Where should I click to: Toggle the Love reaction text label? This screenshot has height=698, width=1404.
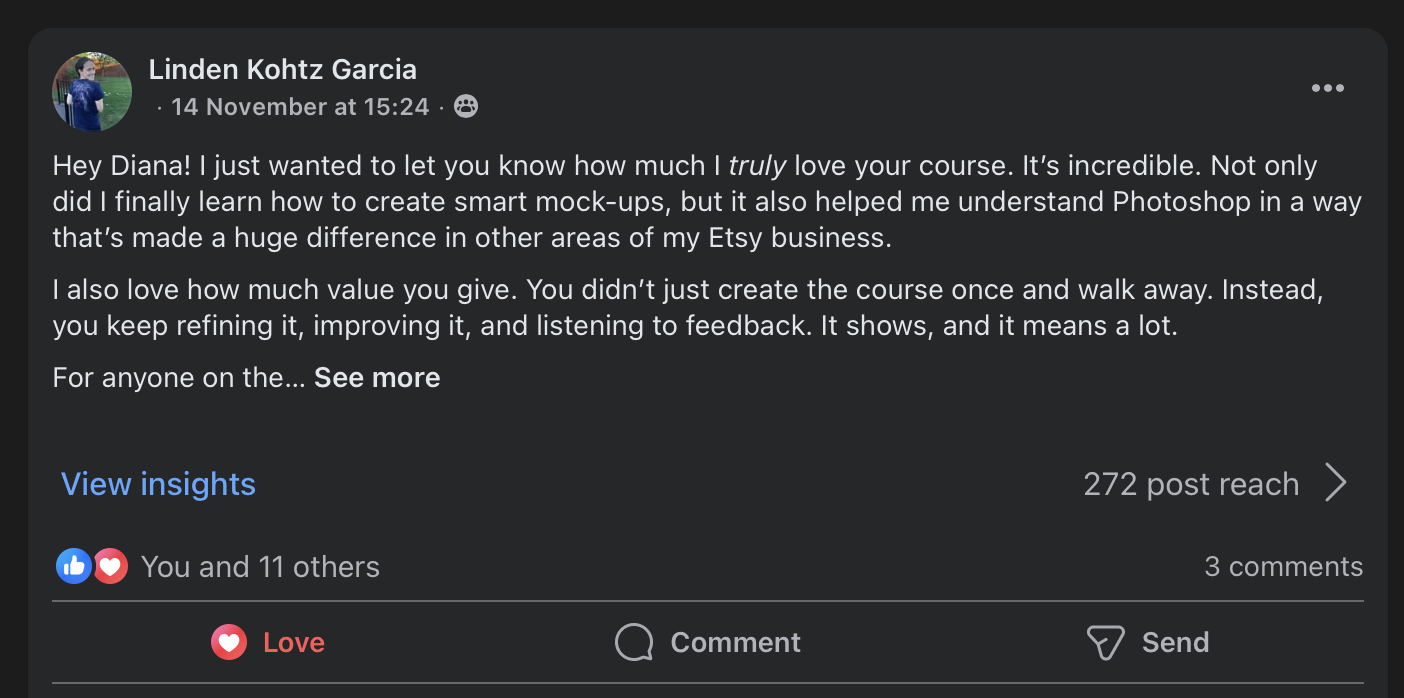pyautogui.click(x=294, y=642)
